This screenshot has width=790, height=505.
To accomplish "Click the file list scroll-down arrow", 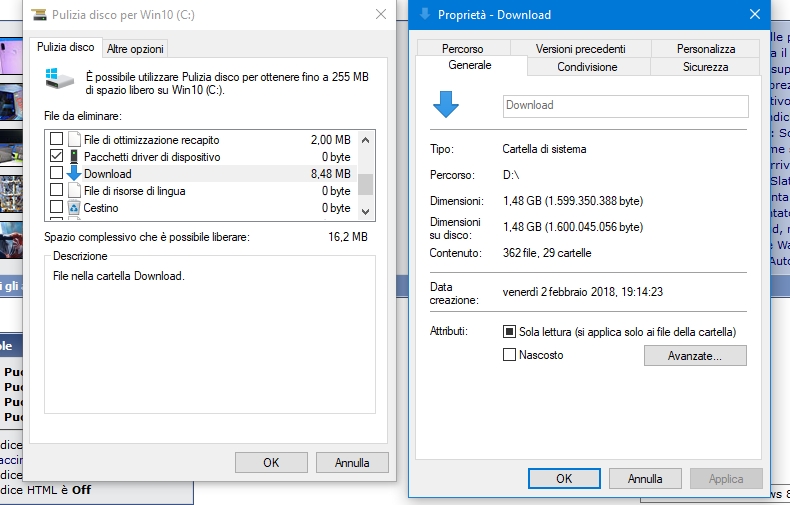I will coord(366,212).
